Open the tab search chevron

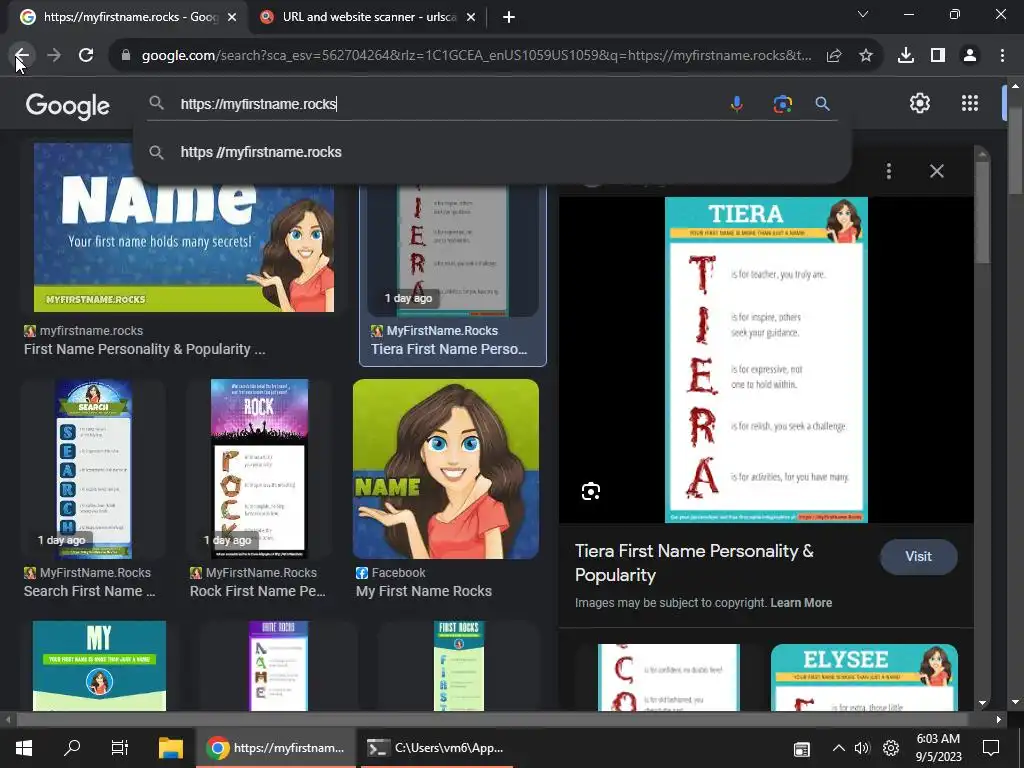863,14
